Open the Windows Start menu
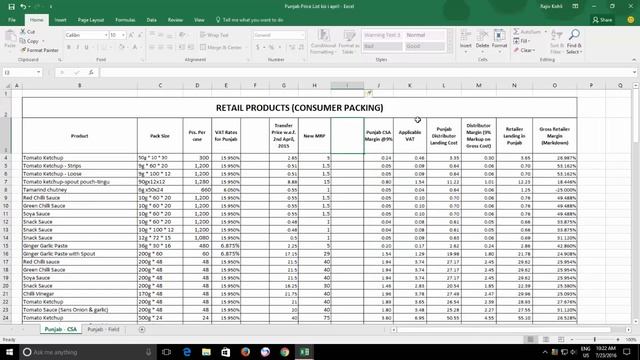 (x=9, y=352)
